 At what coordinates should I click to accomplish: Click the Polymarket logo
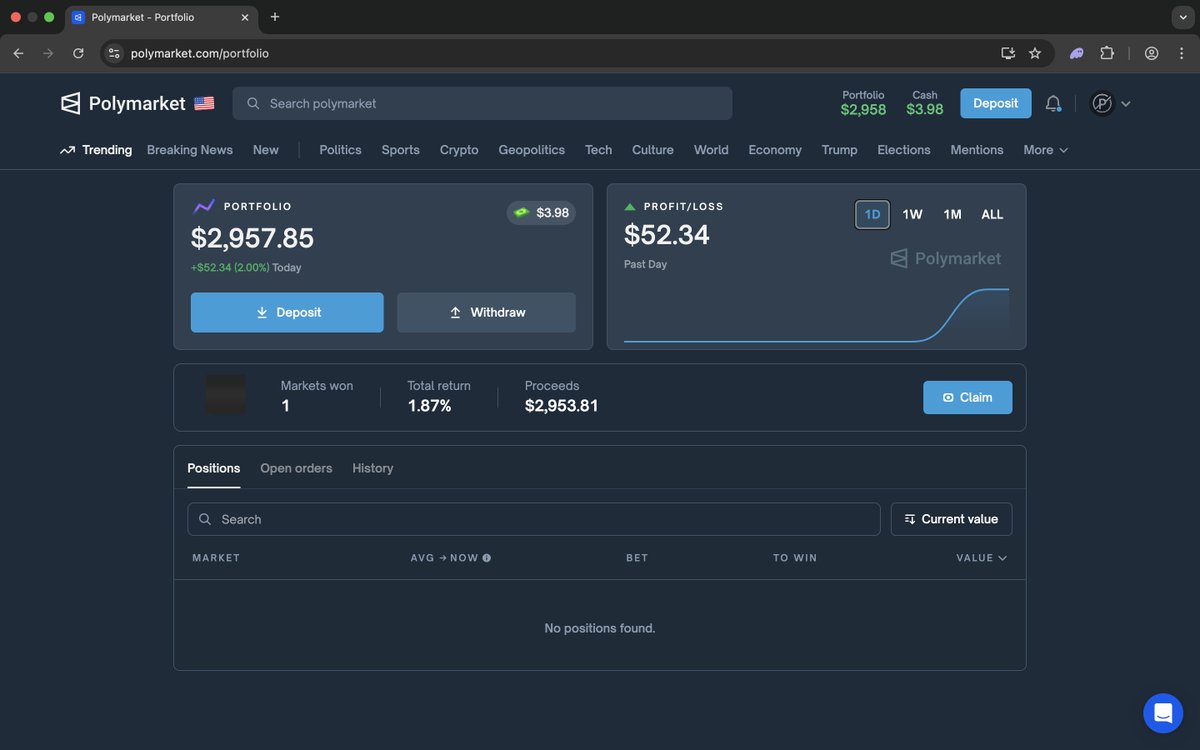pyautogui.click(x=69, y=103)
